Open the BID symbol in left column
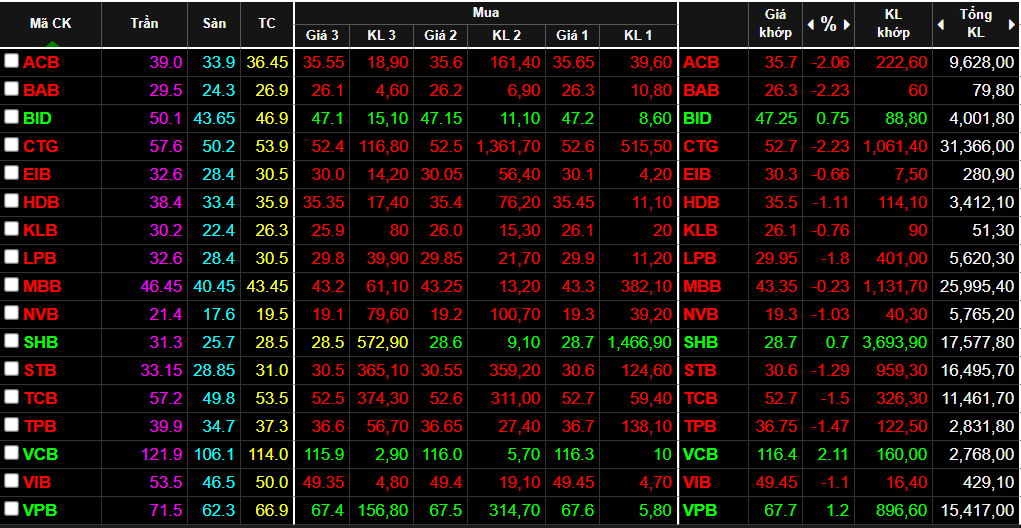 pos(37,118)
